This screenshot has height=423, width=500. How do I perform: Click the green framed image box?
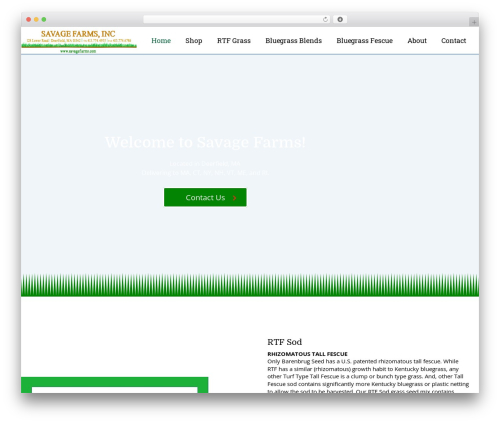[x=115, y=385]
